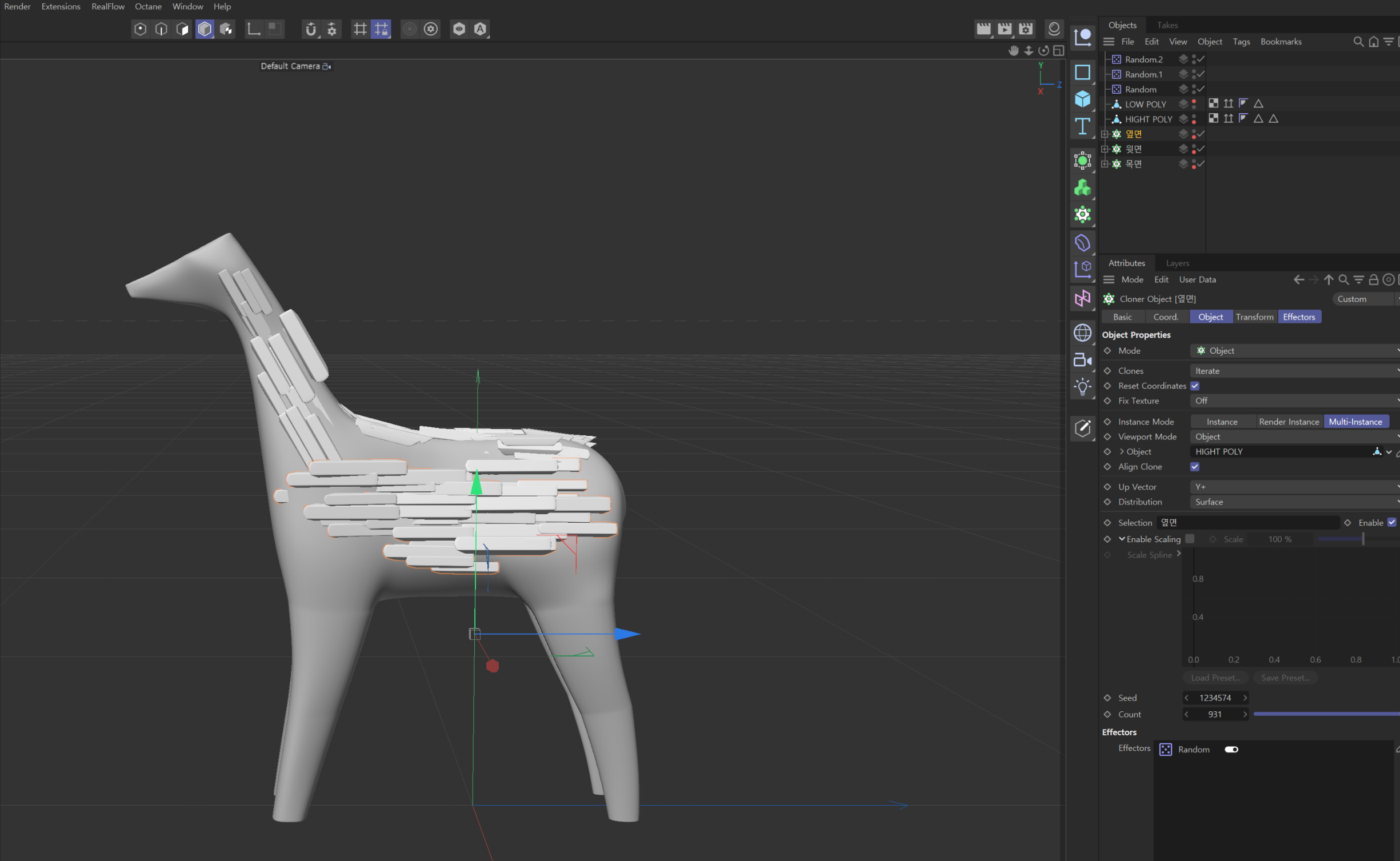This screenshot has height=861, width=1400.
Task: Select the Text spline T icon
Action: click(x=1082, y=126)
